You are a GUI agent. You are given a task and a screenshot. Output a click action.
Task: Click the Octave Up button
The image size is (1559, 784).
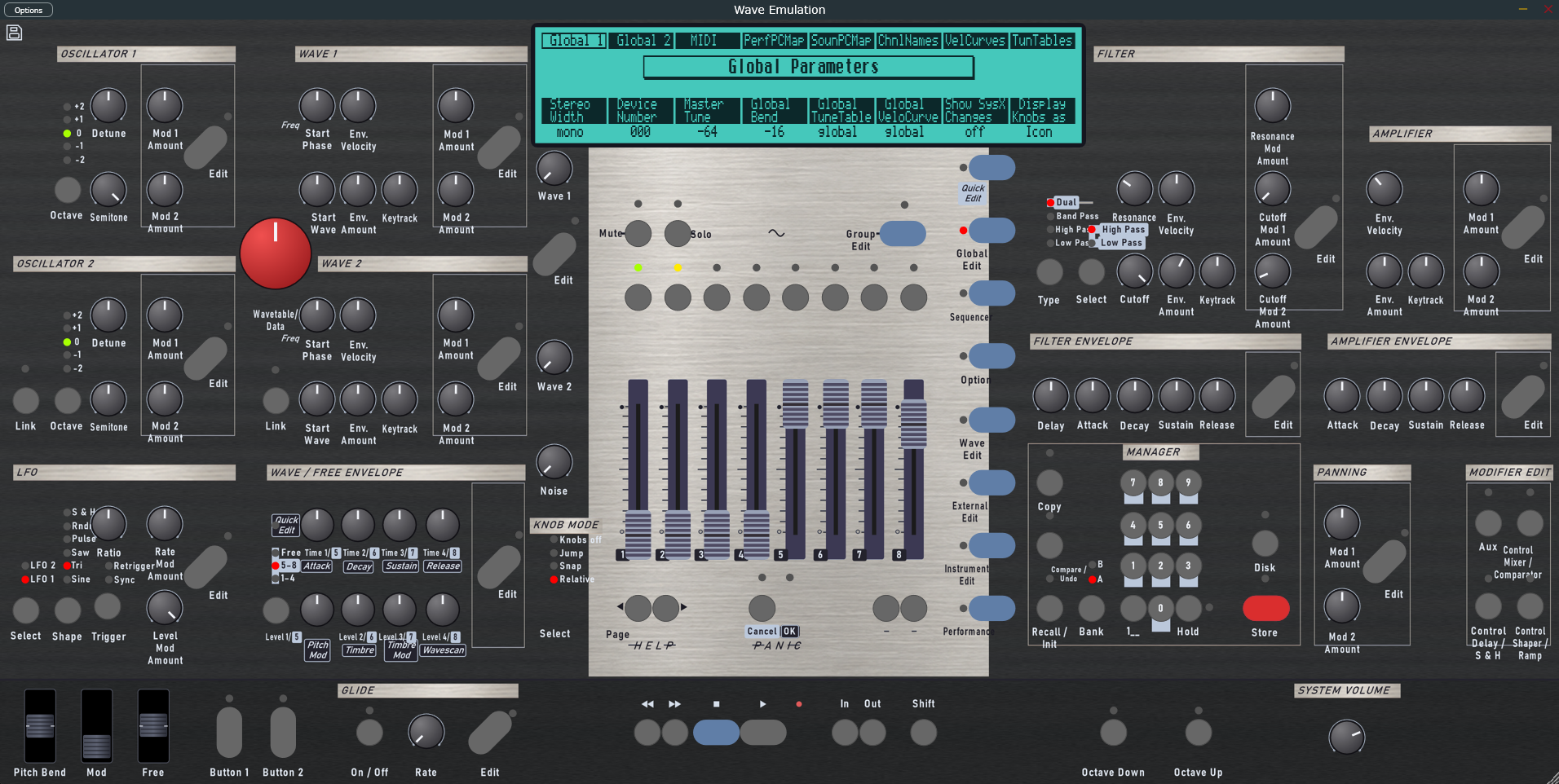tap(1198, 732)
